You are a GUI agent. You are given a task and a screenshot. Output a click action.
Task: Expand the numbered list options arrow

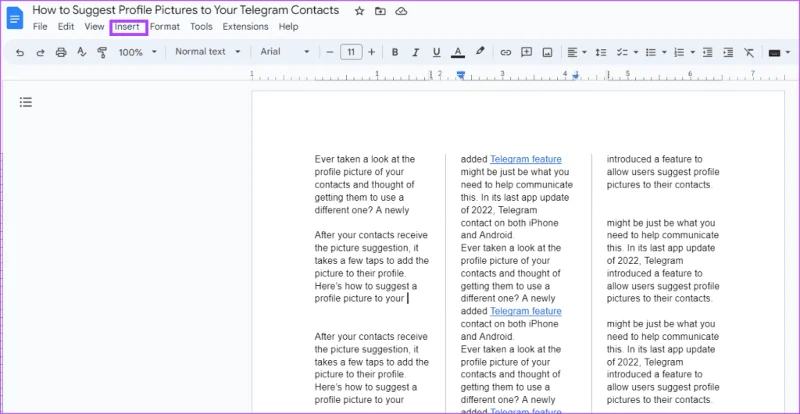pyautogui.click(x=692, y=52)
